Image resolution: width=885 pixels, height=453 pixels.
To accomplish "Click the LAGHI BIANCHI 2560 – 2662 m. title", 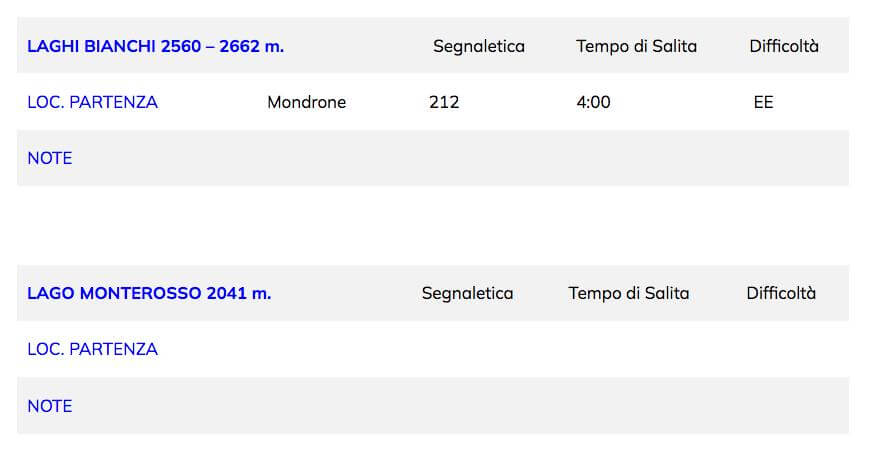I will [155, 46].
